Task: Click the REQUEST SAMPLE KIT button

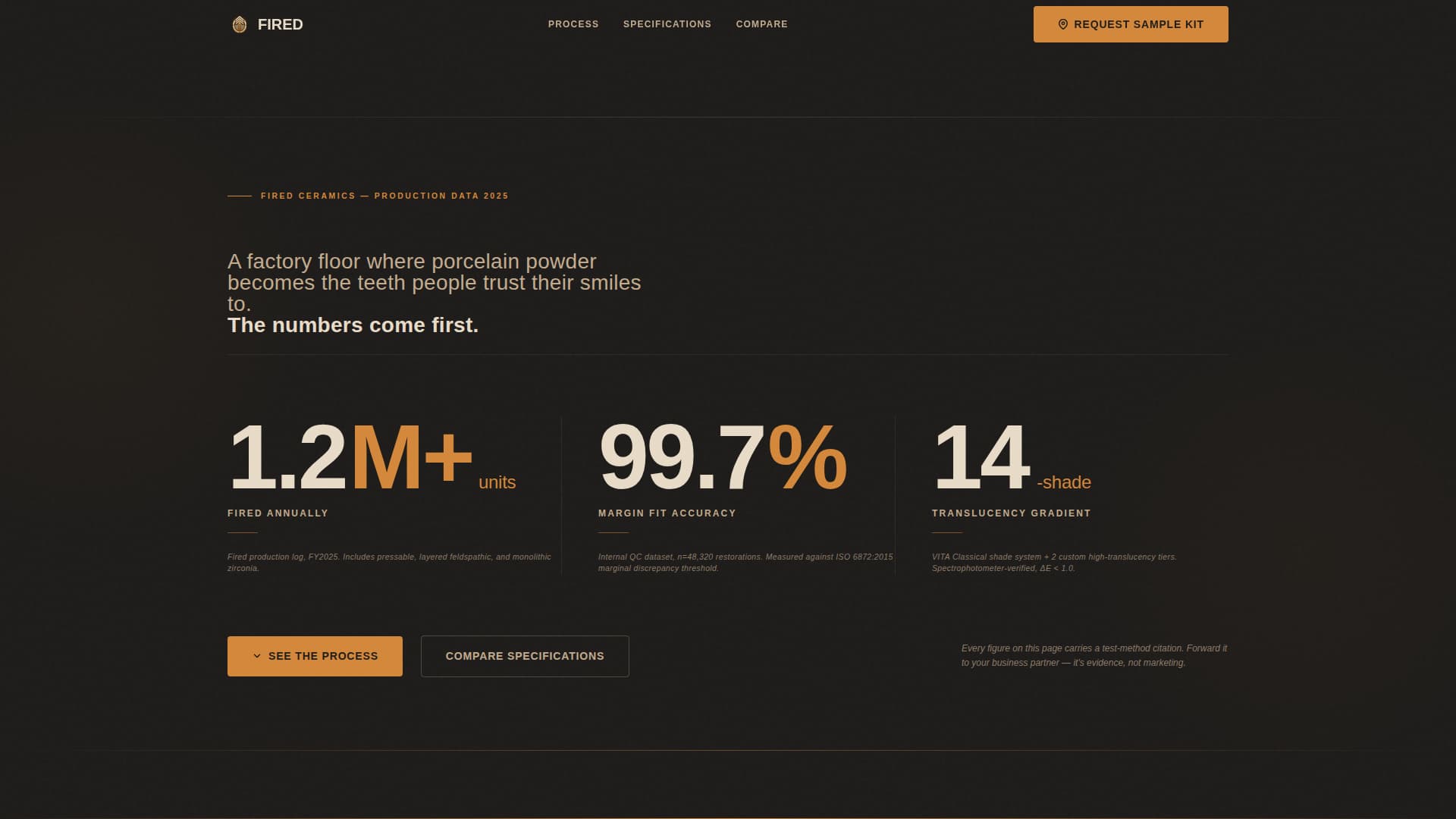Action: pos(1130,24)
